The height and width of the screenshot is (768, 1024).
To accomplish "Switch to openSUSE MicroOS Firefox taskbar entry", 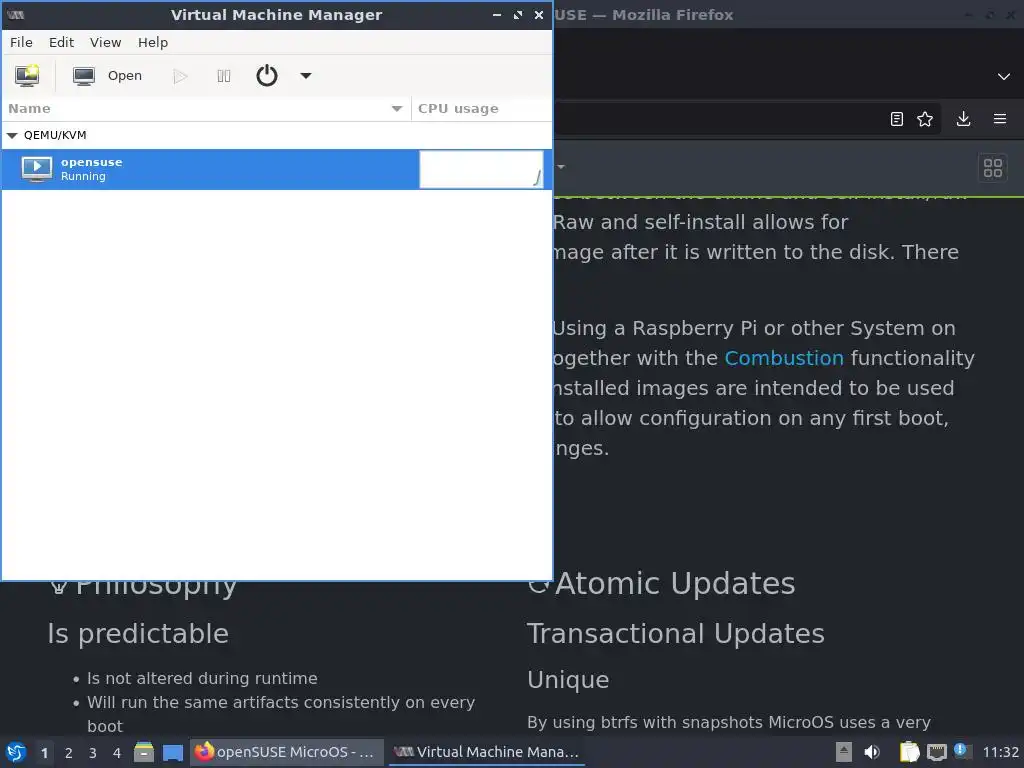I will tap(285, 752).
